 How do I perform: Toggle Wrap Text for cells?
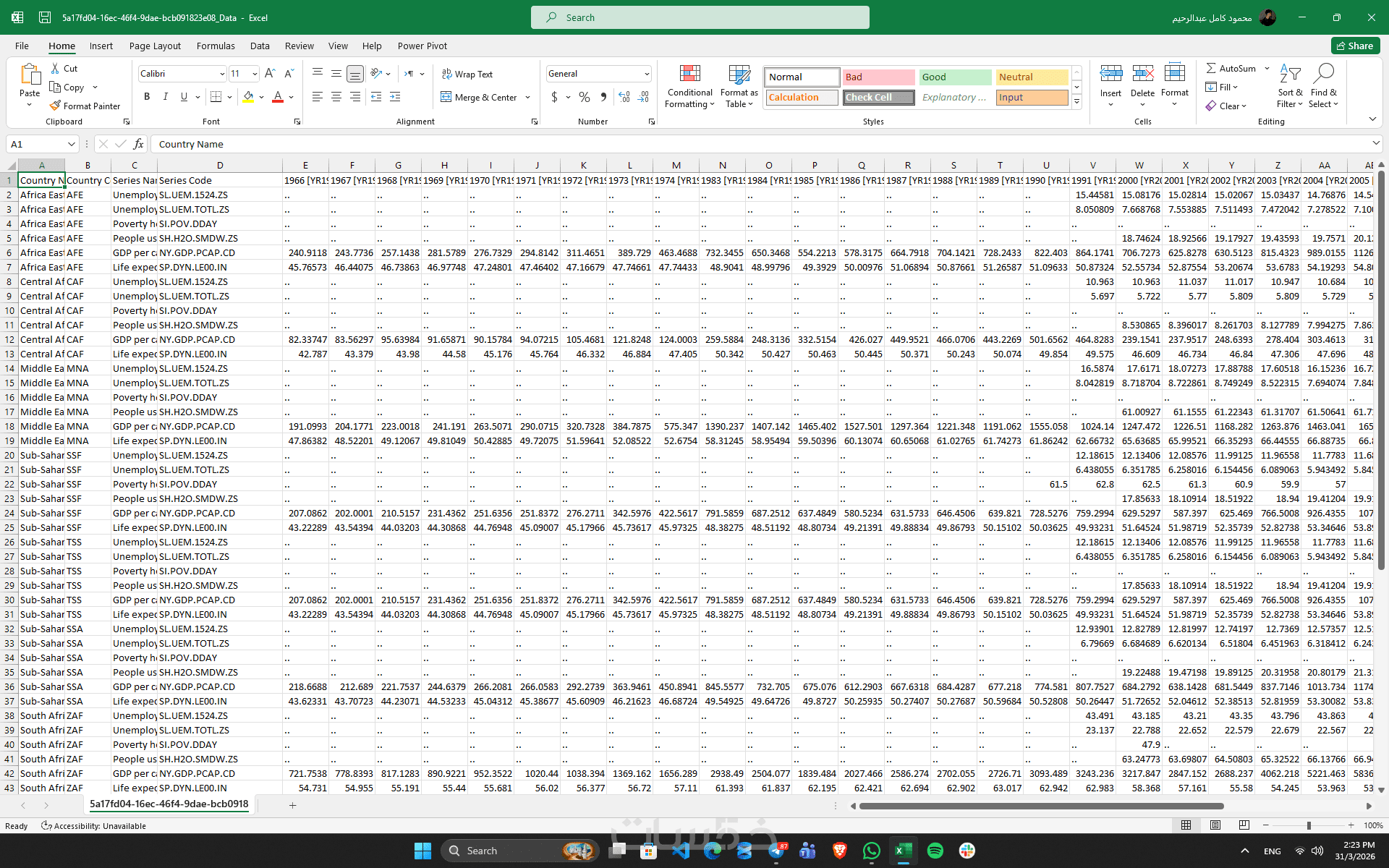pos(467,74)
